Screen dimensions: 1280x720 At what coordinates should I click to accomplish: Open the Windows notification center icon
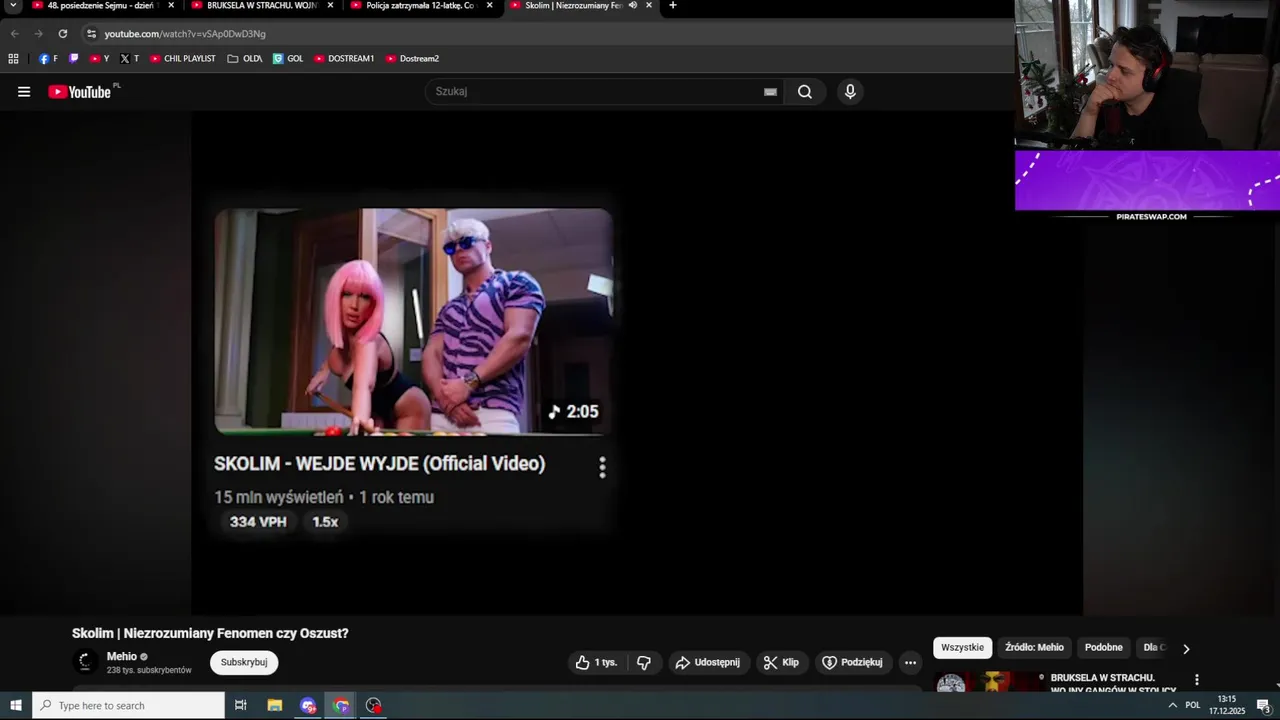(1263, 705)
